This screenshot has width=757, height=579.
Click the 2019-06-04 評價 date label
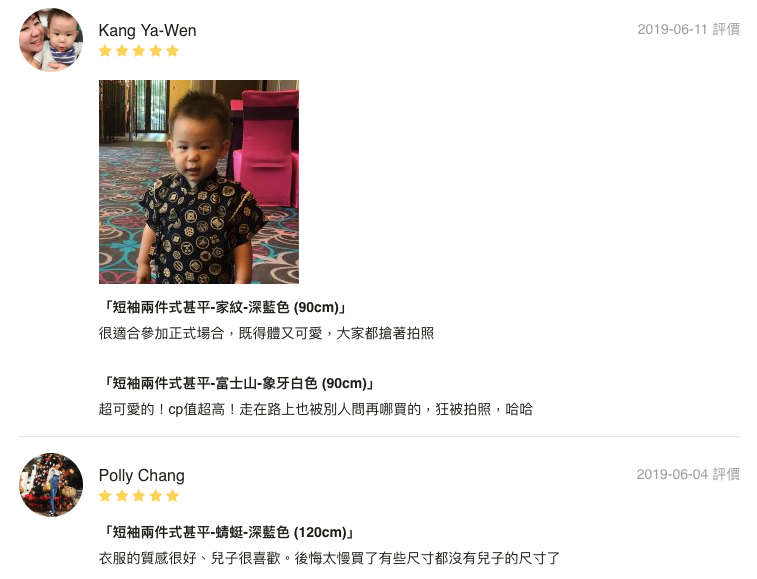[688, 474]
